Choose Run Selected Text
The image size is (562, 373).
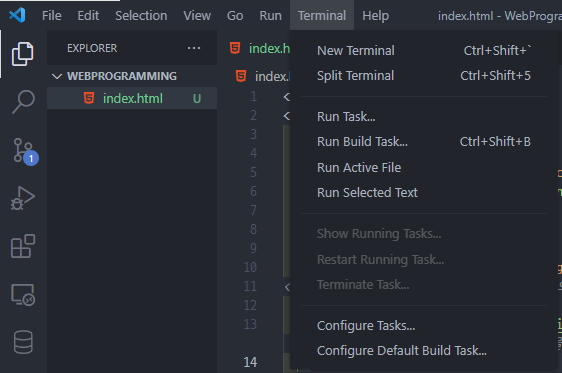click(424, 192)
